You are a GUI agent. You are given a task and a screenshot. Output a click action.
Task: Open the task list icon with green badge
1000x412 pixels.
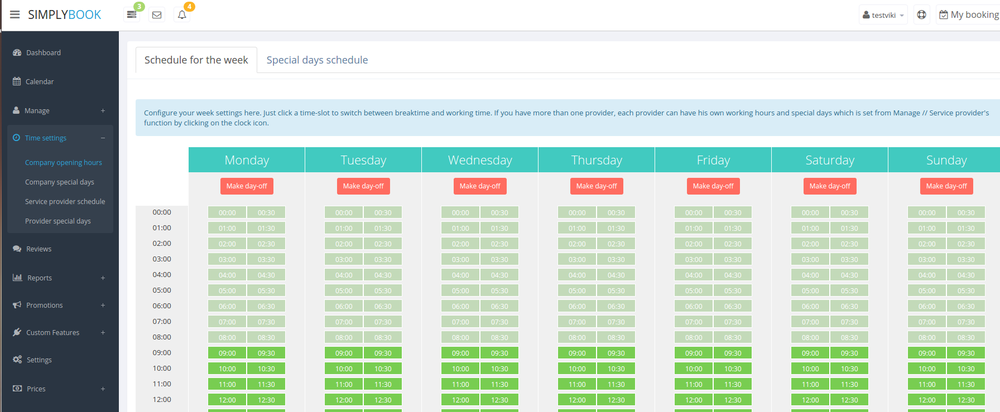tap(132, 15)
